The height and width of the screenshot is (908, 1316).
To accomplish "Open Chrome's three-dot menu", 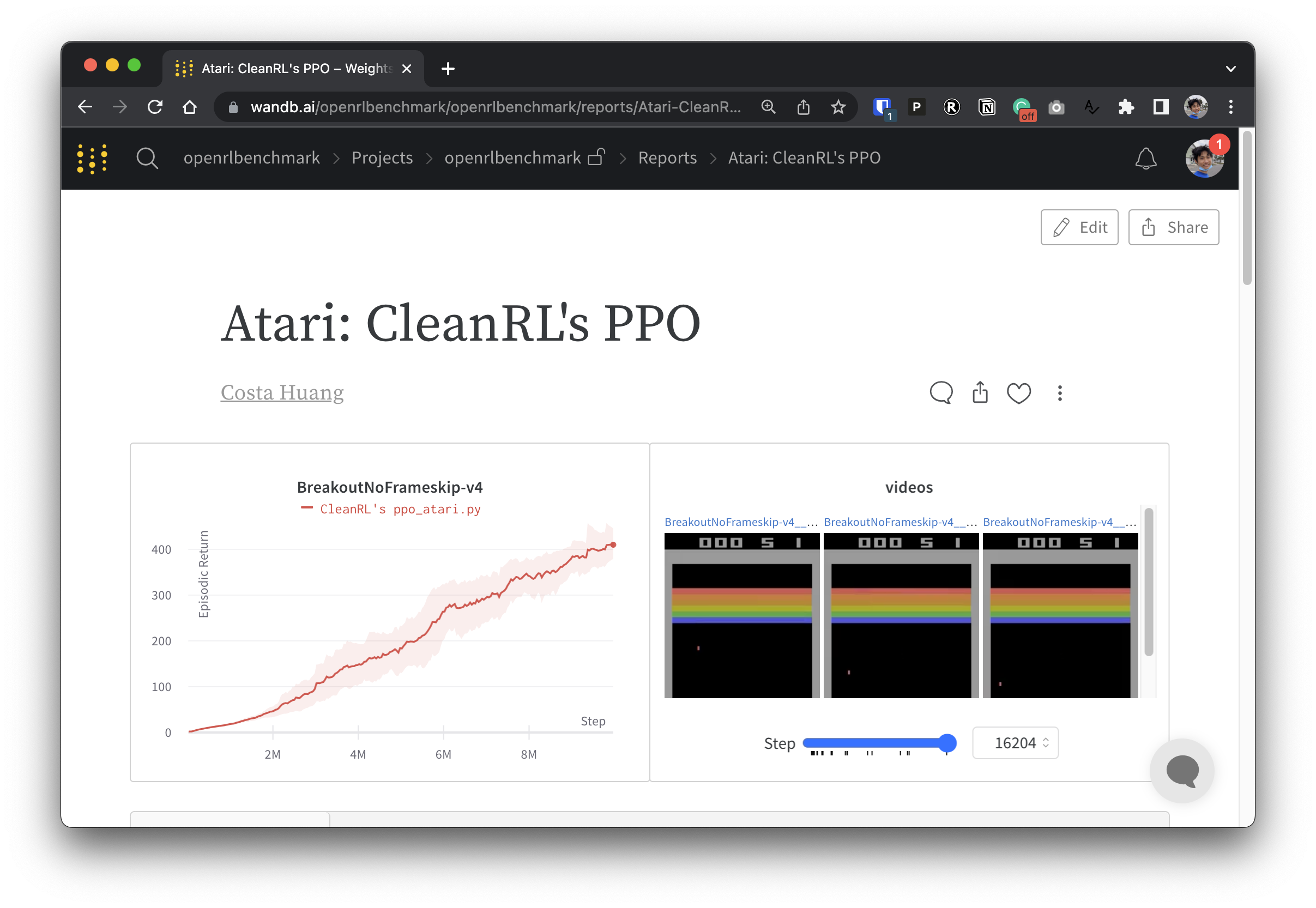I will click(1230, 107).
